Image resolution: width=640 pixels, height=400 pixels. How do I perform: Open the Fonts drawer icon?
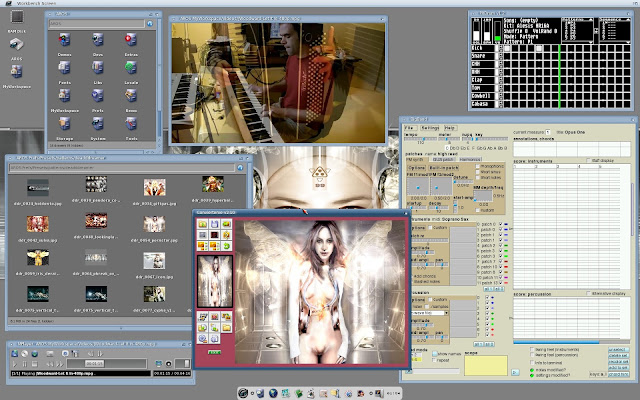64,68
